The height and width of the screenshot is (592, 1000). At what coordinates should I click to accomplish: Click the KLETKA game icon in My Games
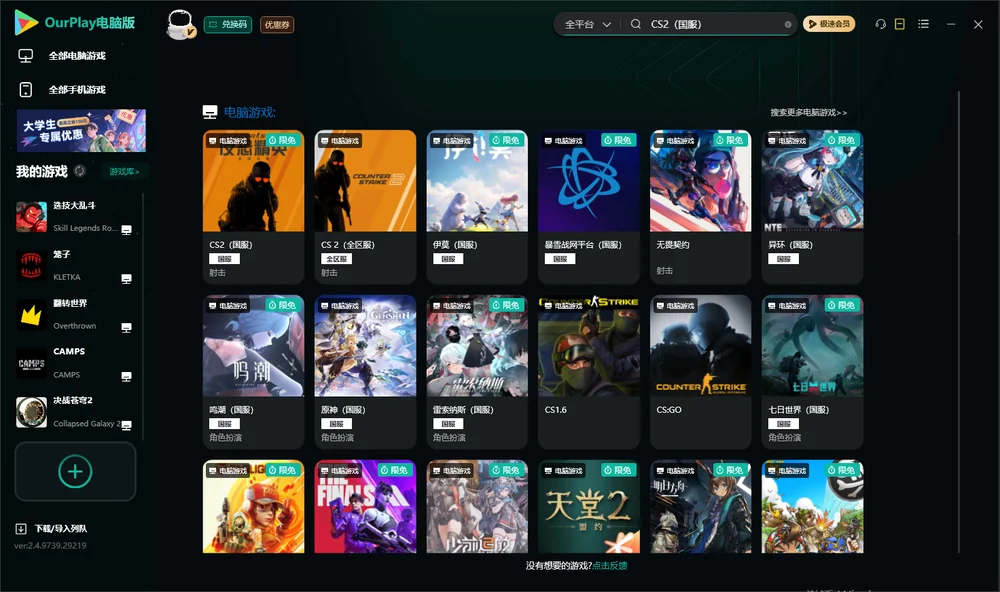coord(31,265)
